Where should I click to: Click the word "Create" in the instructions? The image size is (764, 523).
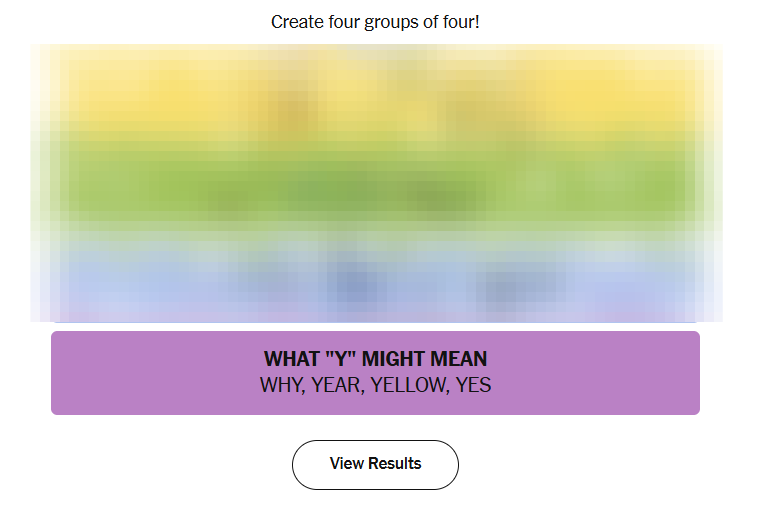coord(295,21)
